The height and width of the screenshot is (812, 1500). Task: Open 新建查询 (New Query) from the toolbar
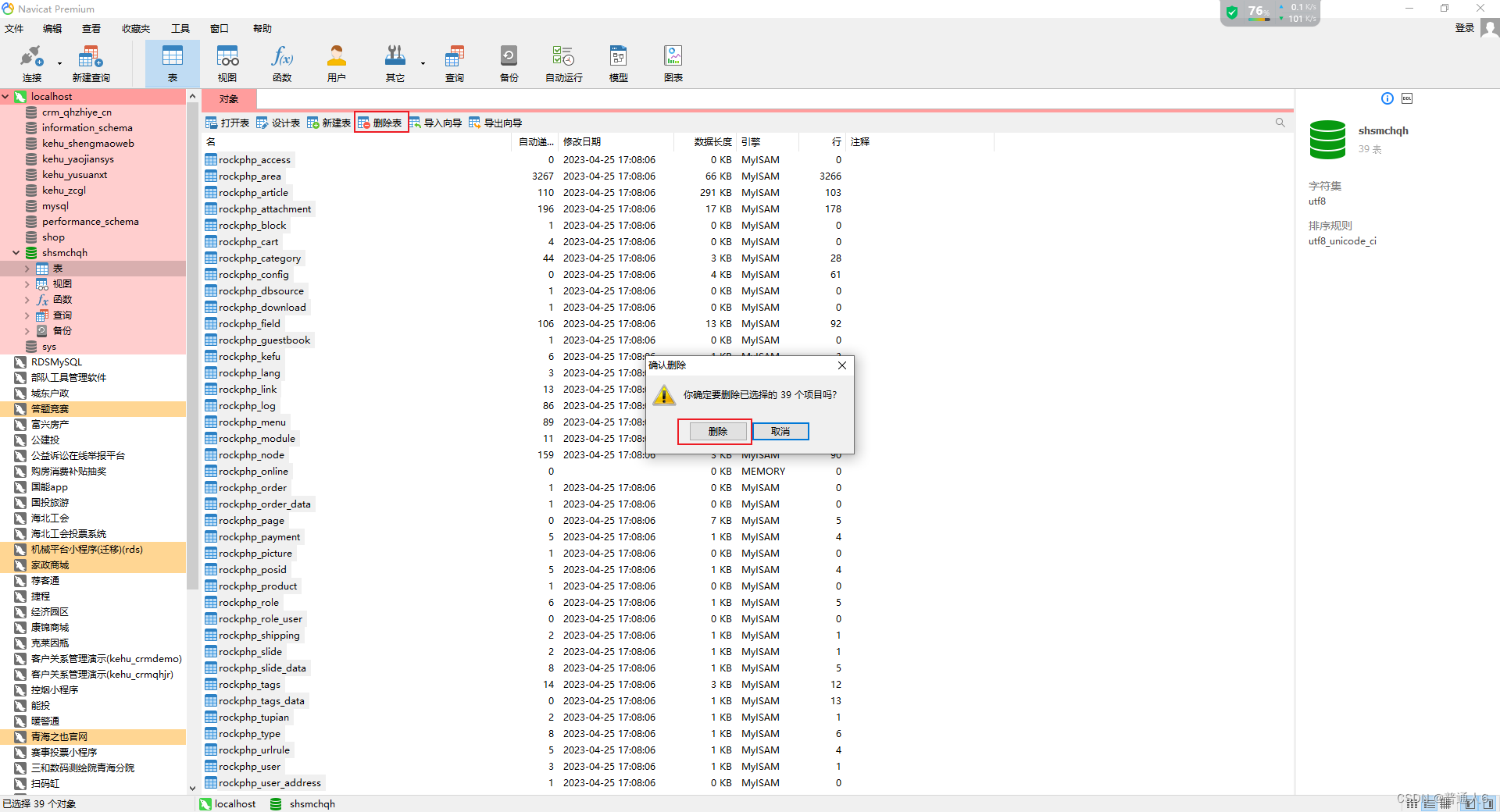pos(91,63)
